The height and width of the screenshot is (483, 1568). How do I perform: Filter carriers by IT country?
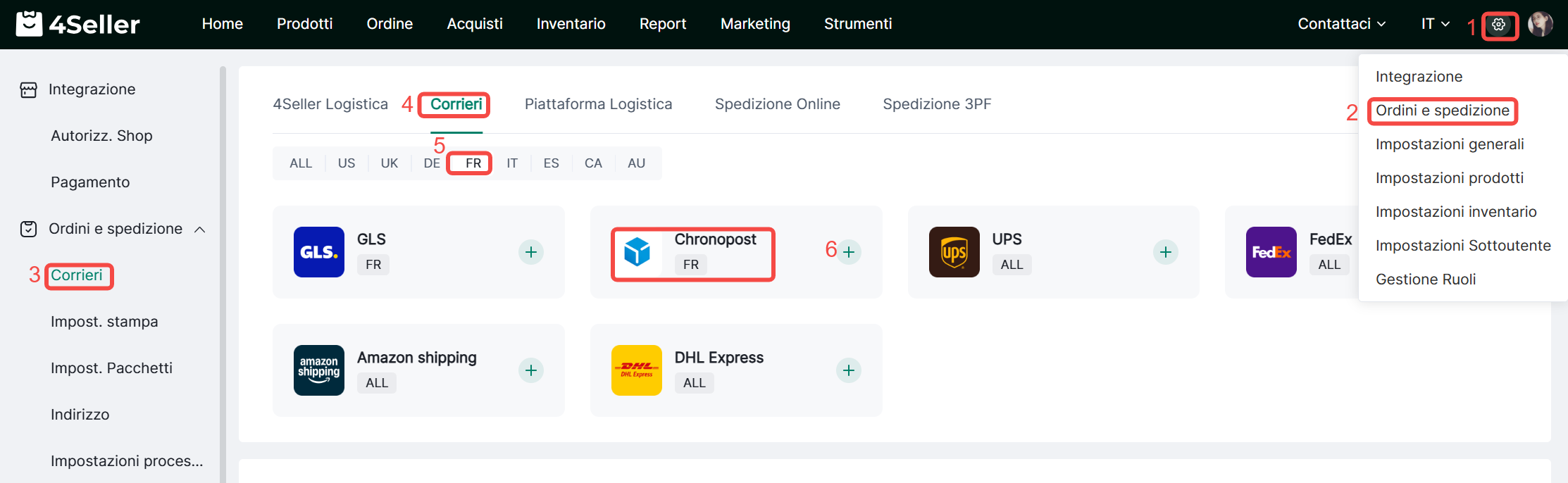pyautogui.click(x=512, y=163)
